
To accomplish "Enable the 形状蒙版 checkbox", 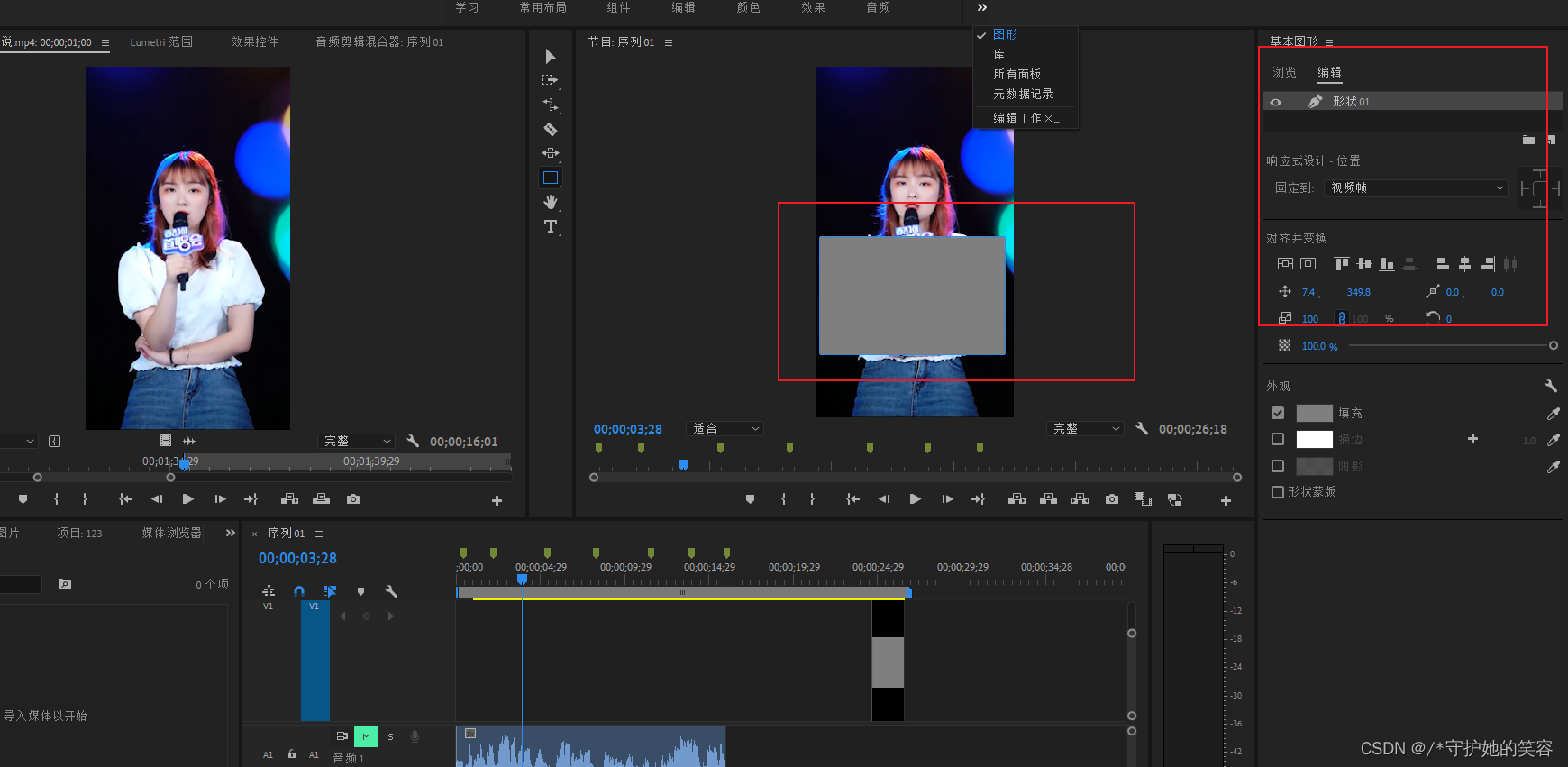I will (1278, 492).
